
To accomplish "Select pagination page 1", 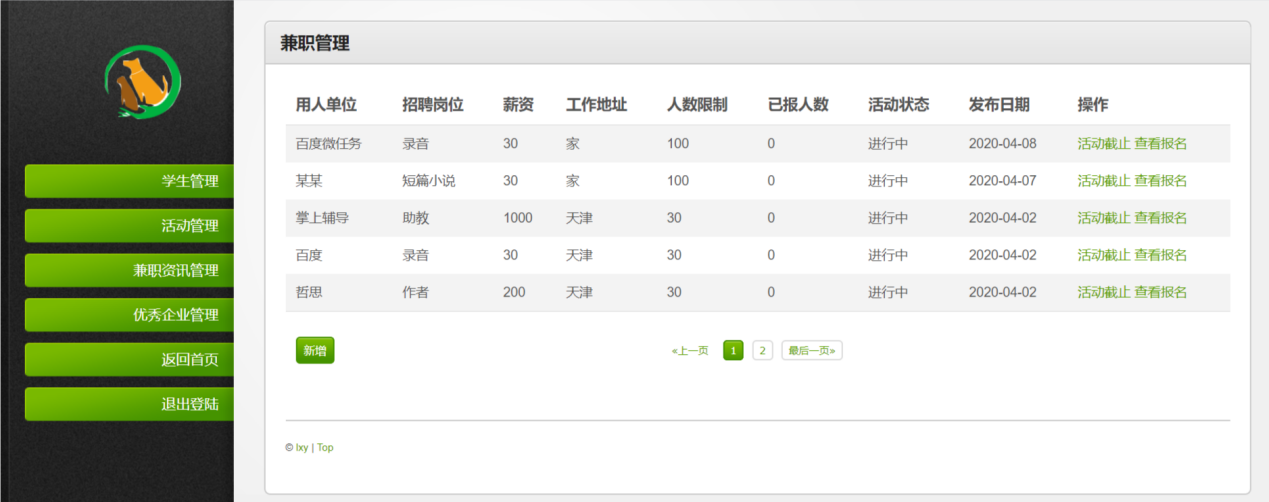I will click(x=733, y=350).
